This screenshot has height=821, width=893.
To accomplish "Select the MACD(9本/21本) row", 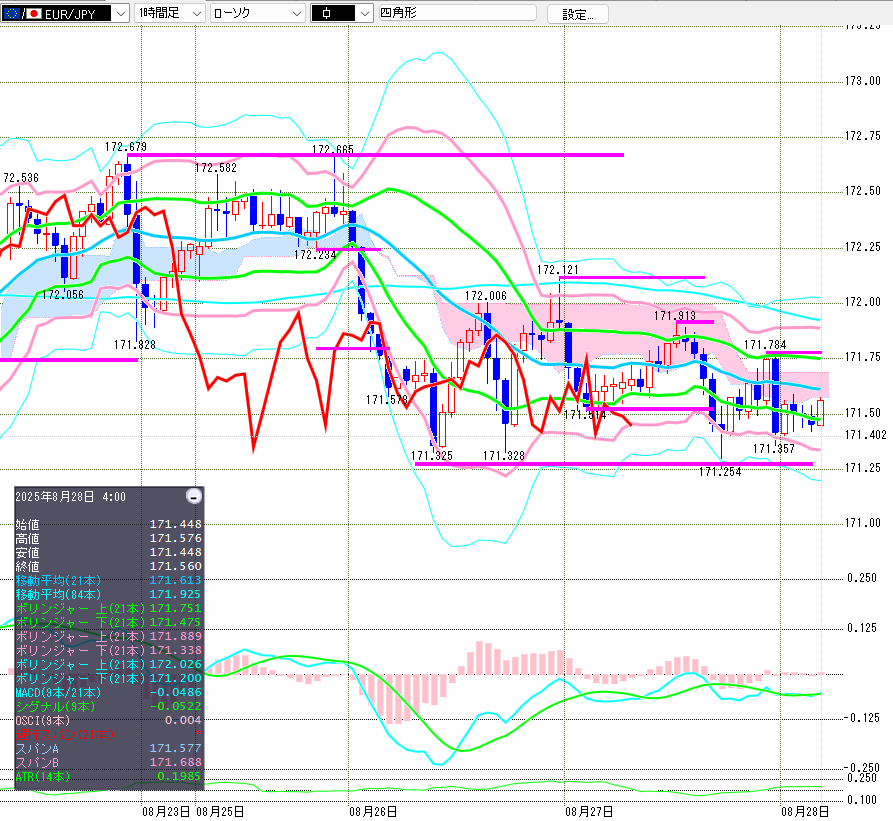I will [108, 692].
